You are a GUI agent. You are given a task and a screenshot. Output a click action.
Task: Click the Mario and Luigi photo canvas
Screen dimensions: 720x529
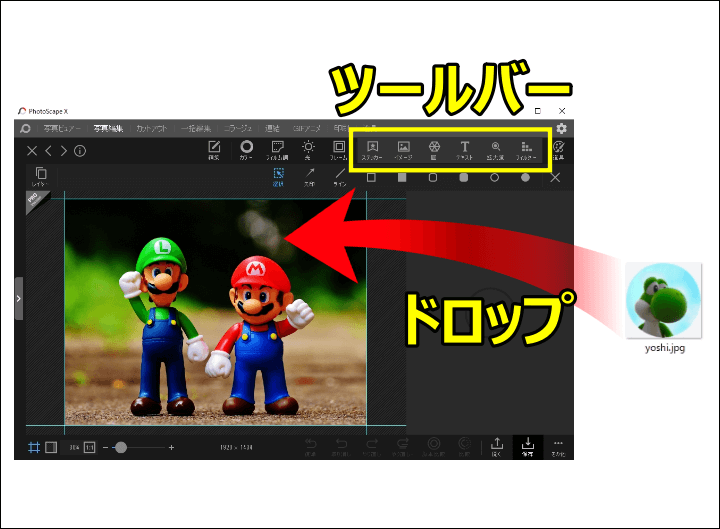(x=215, y=312)
